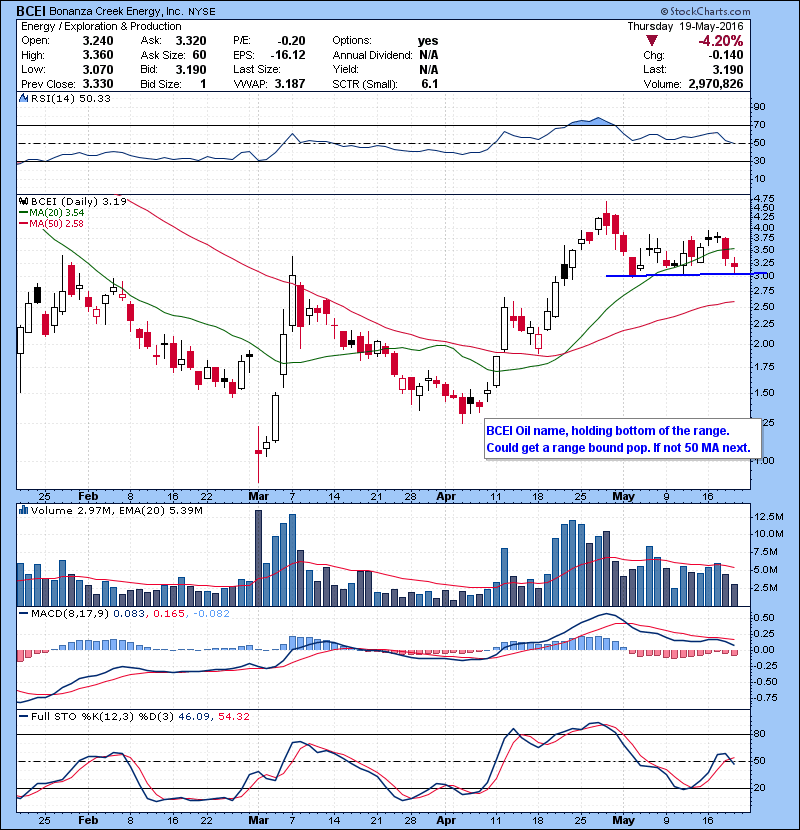Click the Open value 3.240
Image resolution: width=800 pixels, height=830 pixels.
tap(98, 41)
